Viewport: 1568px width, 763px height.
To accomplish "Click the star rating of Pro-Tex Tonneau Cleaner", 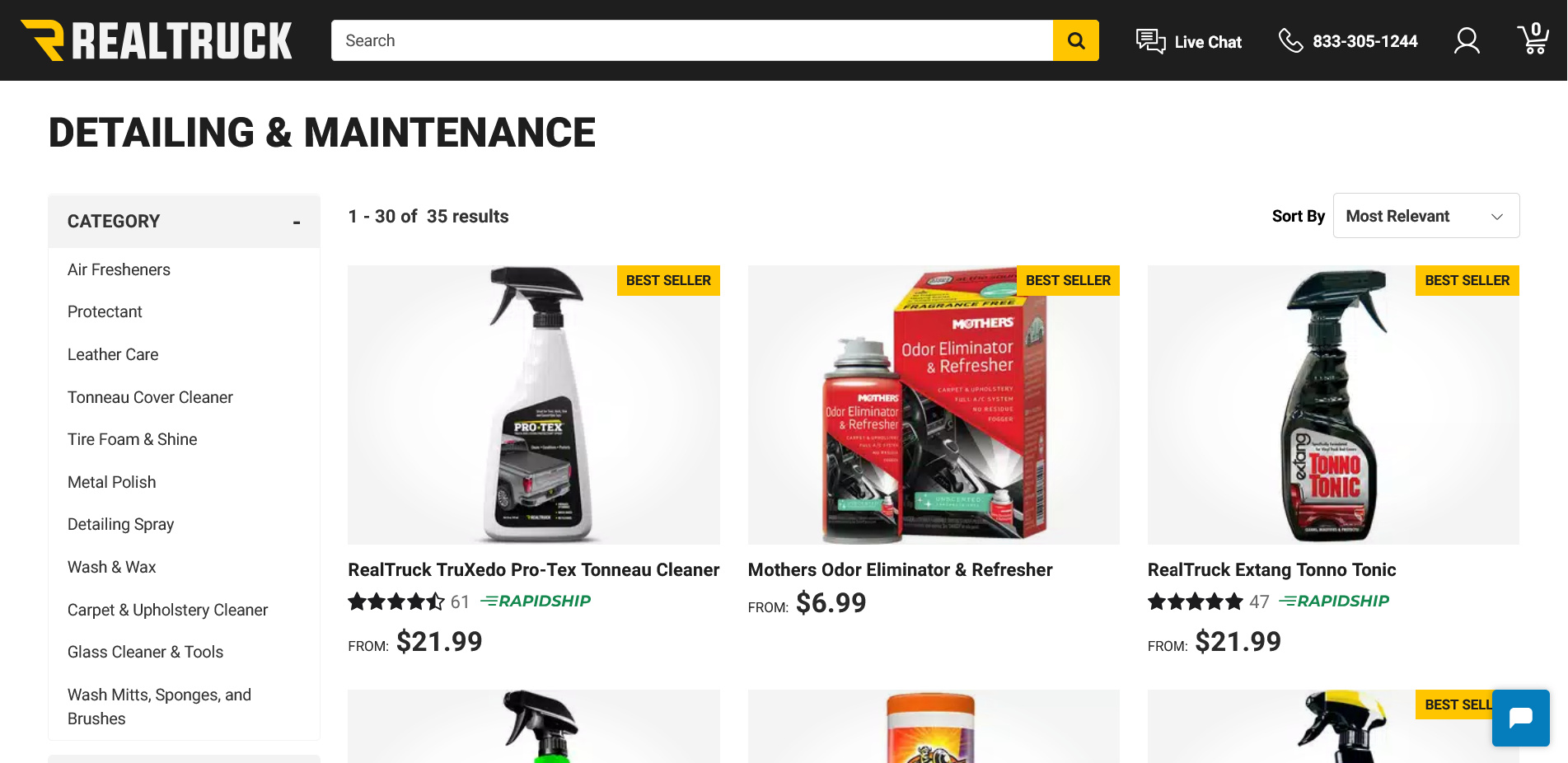I will tap(396, 602).
